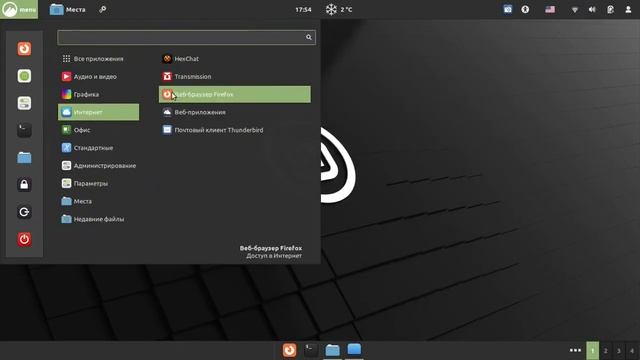
Task: Select the active workspace 1 button
Action: [593, 351]
